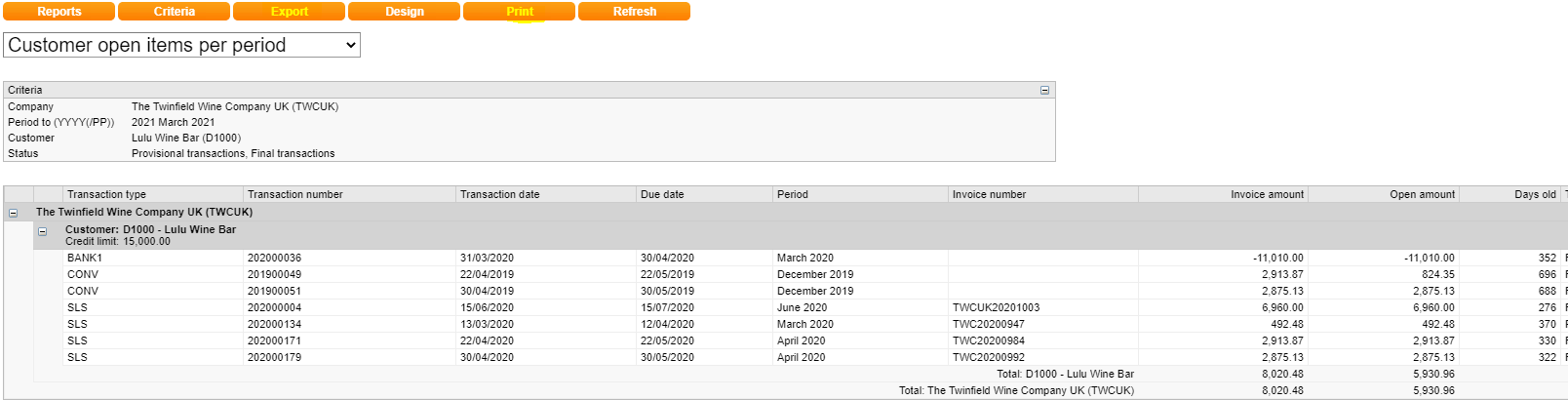
Task: Click the Total D1000 Lulu Wine Bar label
Action: 1065,374
